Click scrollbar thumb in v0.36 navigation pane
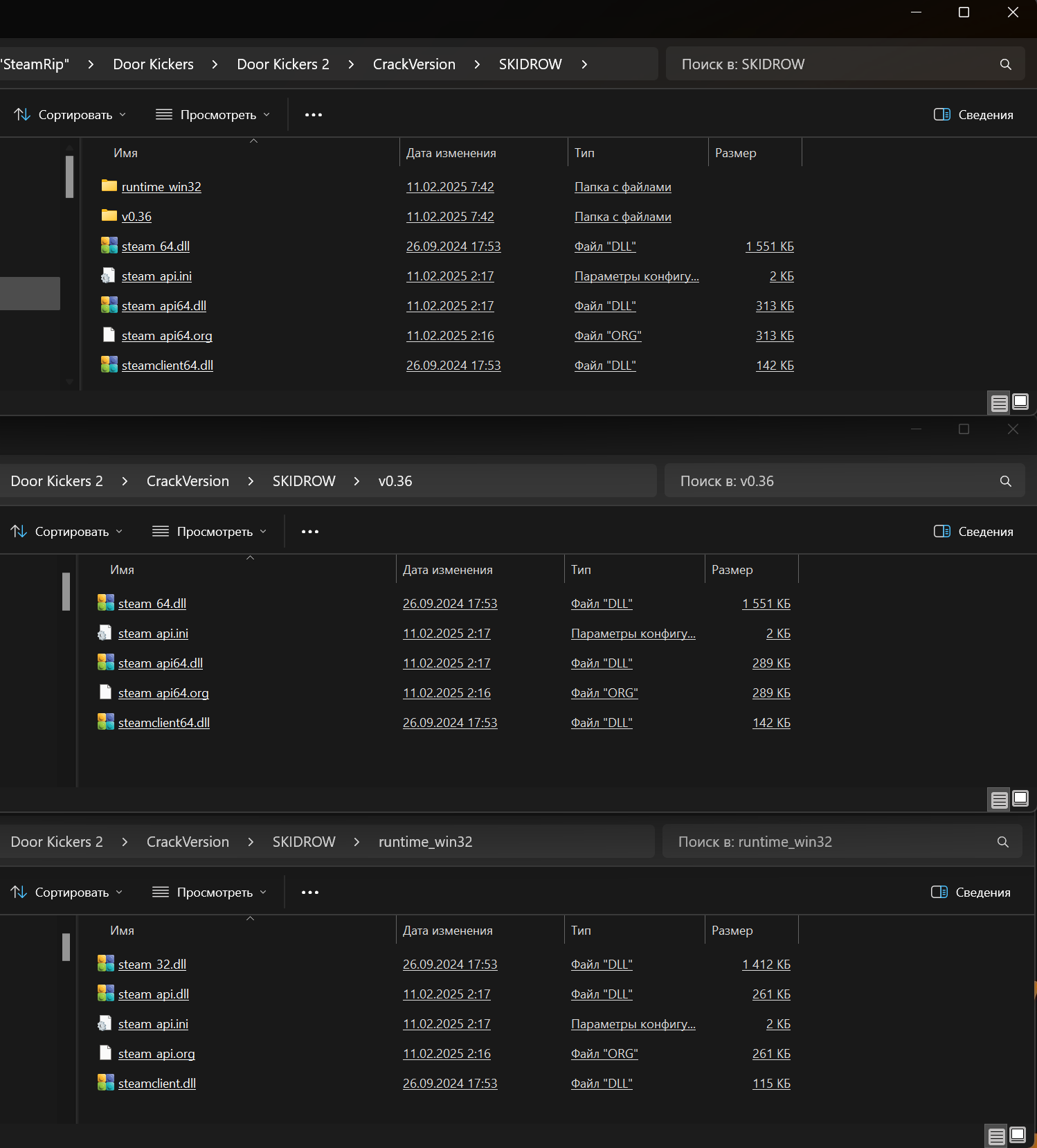The image size is (1037, 1148). (x=66, y=591)
